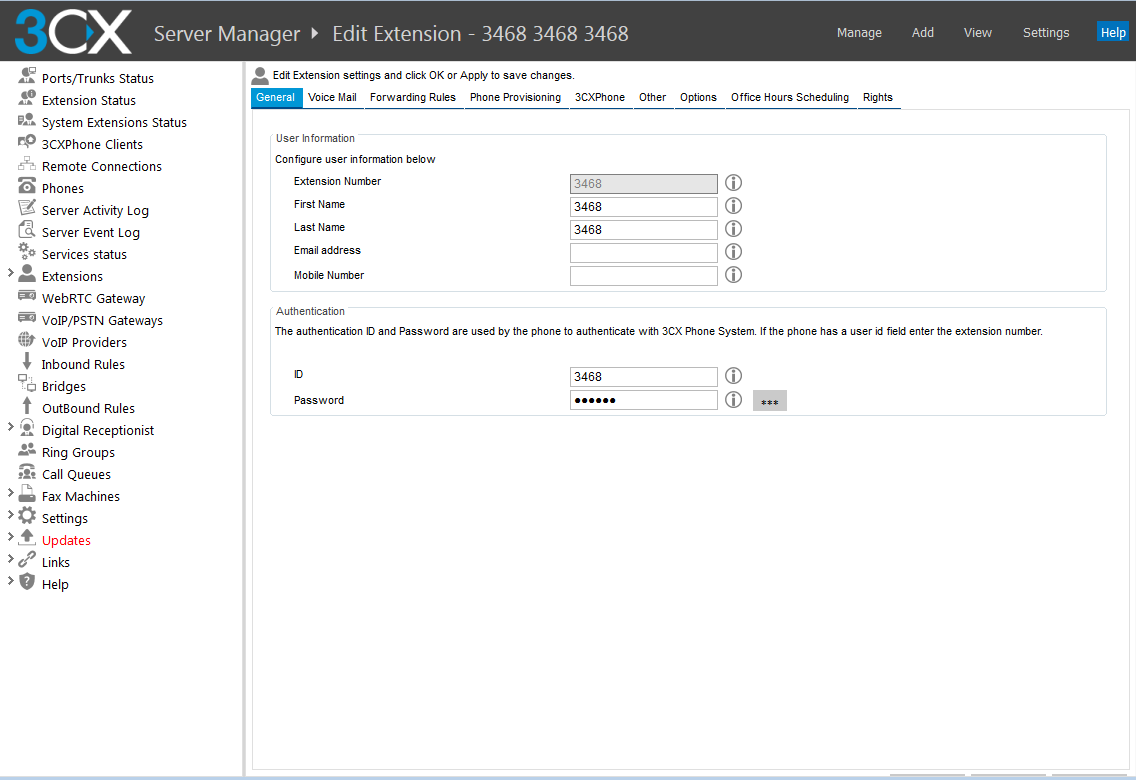Select the Ring Groups icon
1136x780 pixels.
pyautogui.click(x=27, y=451)
